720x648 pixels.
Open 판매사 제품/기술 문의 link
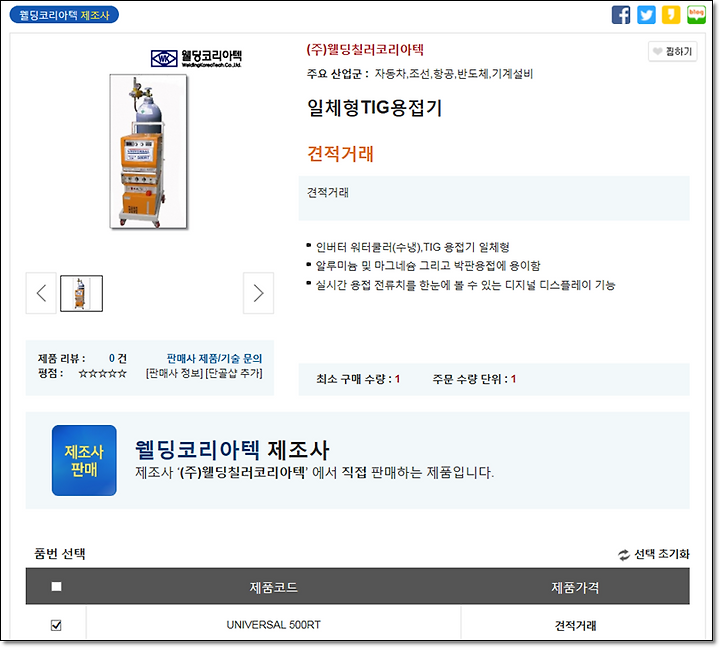tap(214, 358)
